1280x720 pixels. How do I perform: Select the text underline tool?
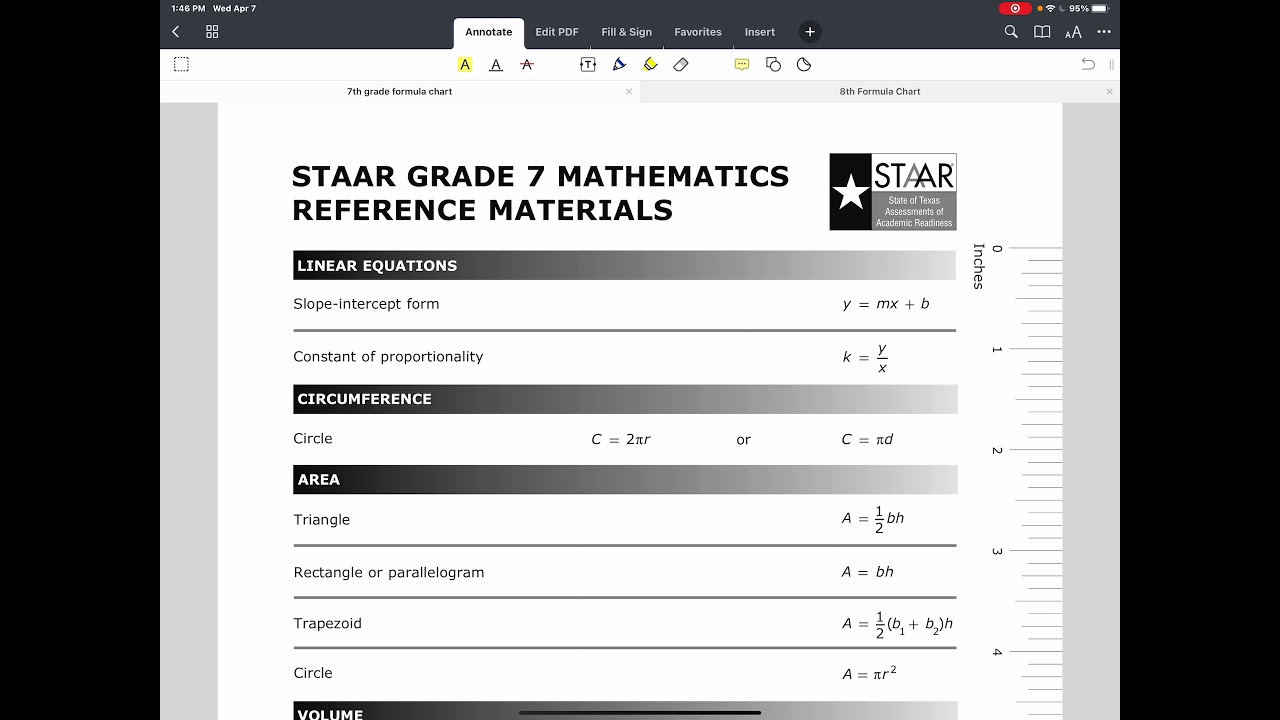(x=496, y=64)
